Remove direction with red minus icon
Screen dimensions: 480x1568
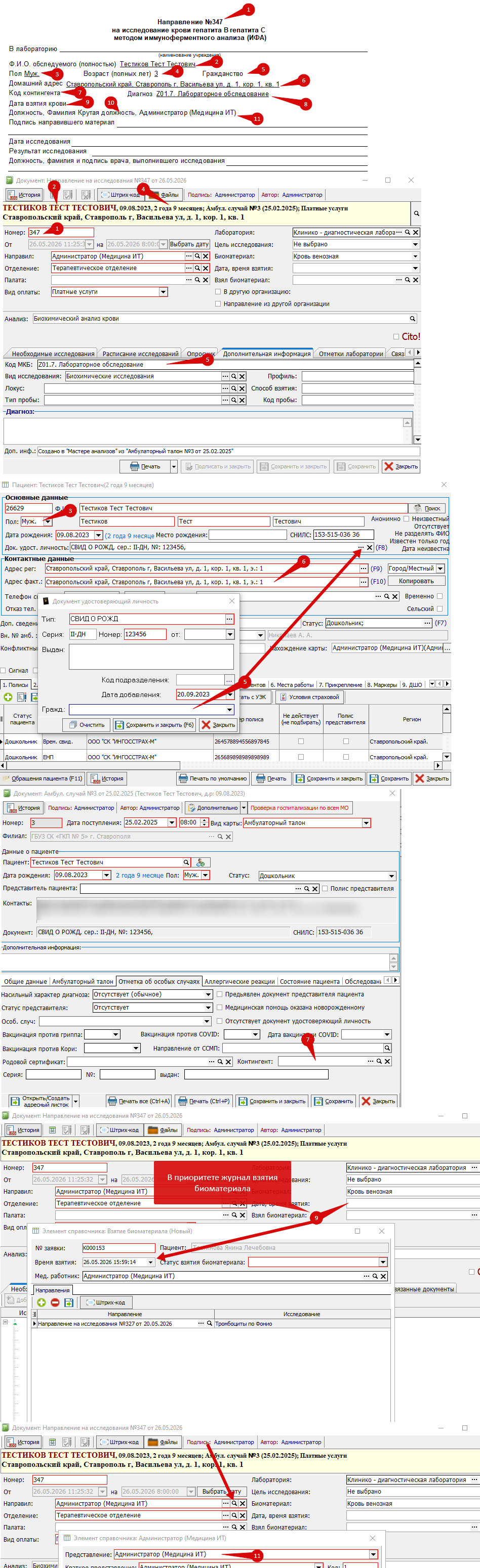click(55, 1302)
